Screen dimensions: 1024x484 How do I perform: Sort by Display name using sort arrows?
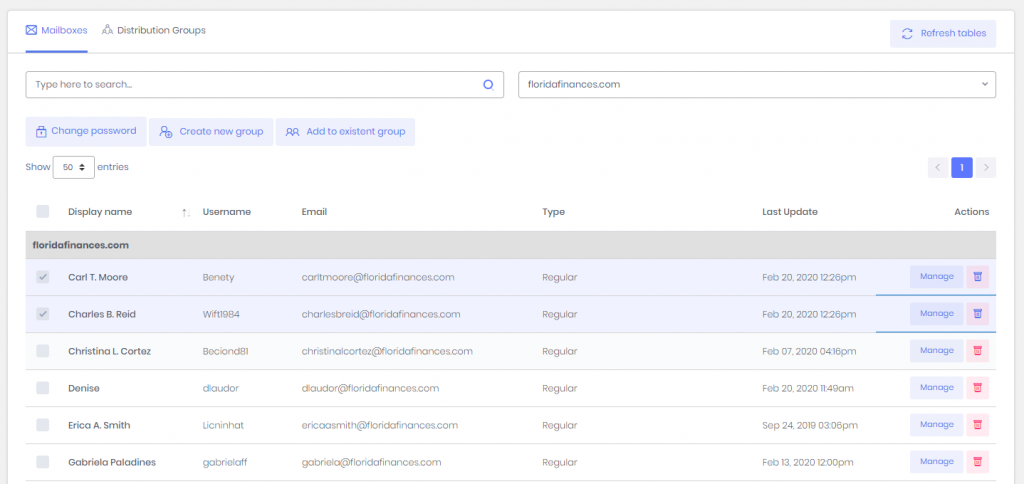coord(185,212)
